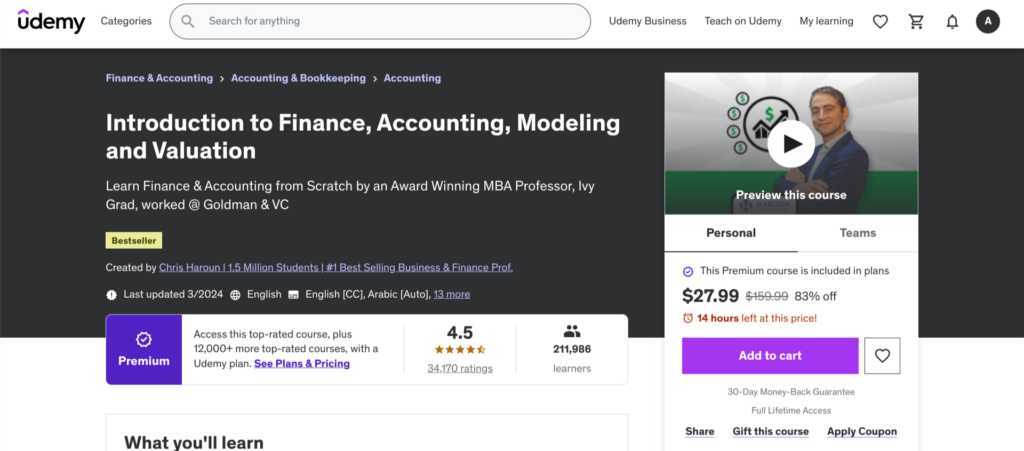Screen dimensions: 1024x451
Task: Play the course preview video
Action: 791,145
